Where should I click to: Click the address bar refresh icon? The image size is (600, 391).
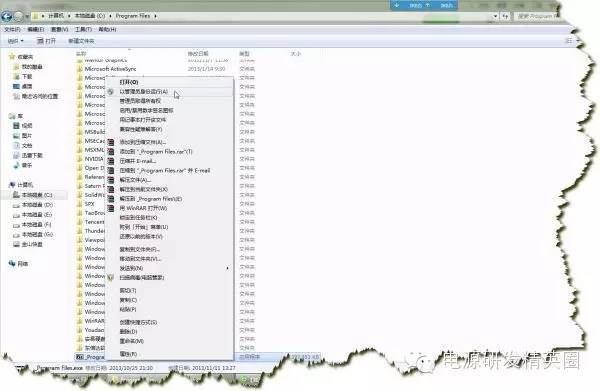pos(505,16)
